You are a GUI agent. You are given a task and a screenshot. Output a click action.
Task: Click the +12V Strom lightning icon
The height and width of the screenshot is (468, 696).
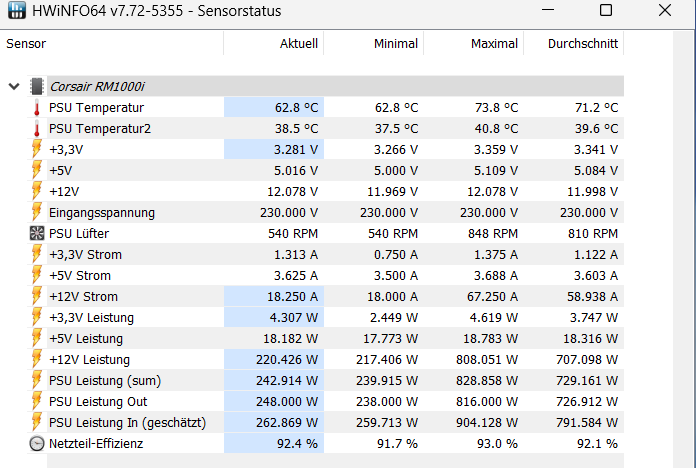pos(37,296)
